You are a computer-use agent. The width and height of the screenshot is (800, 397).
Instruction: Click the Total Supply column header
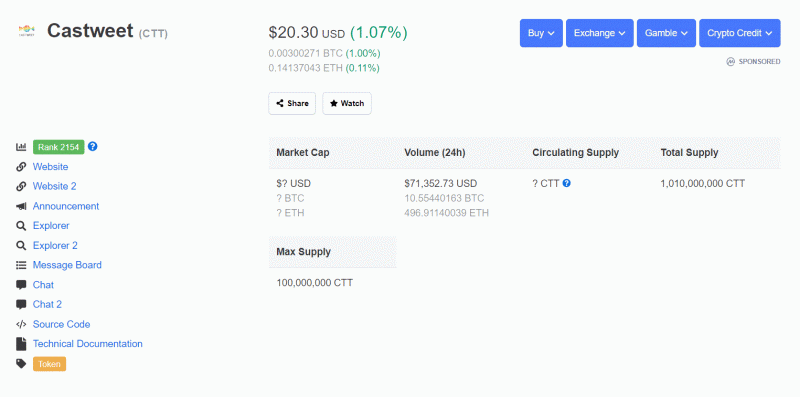[x=689, y=153]
